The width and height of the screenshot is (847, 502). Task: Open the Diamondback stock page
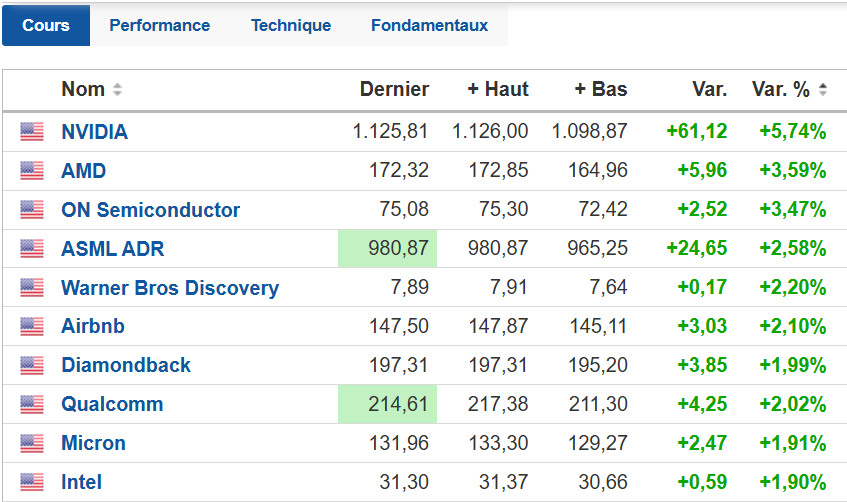[126, 365]
